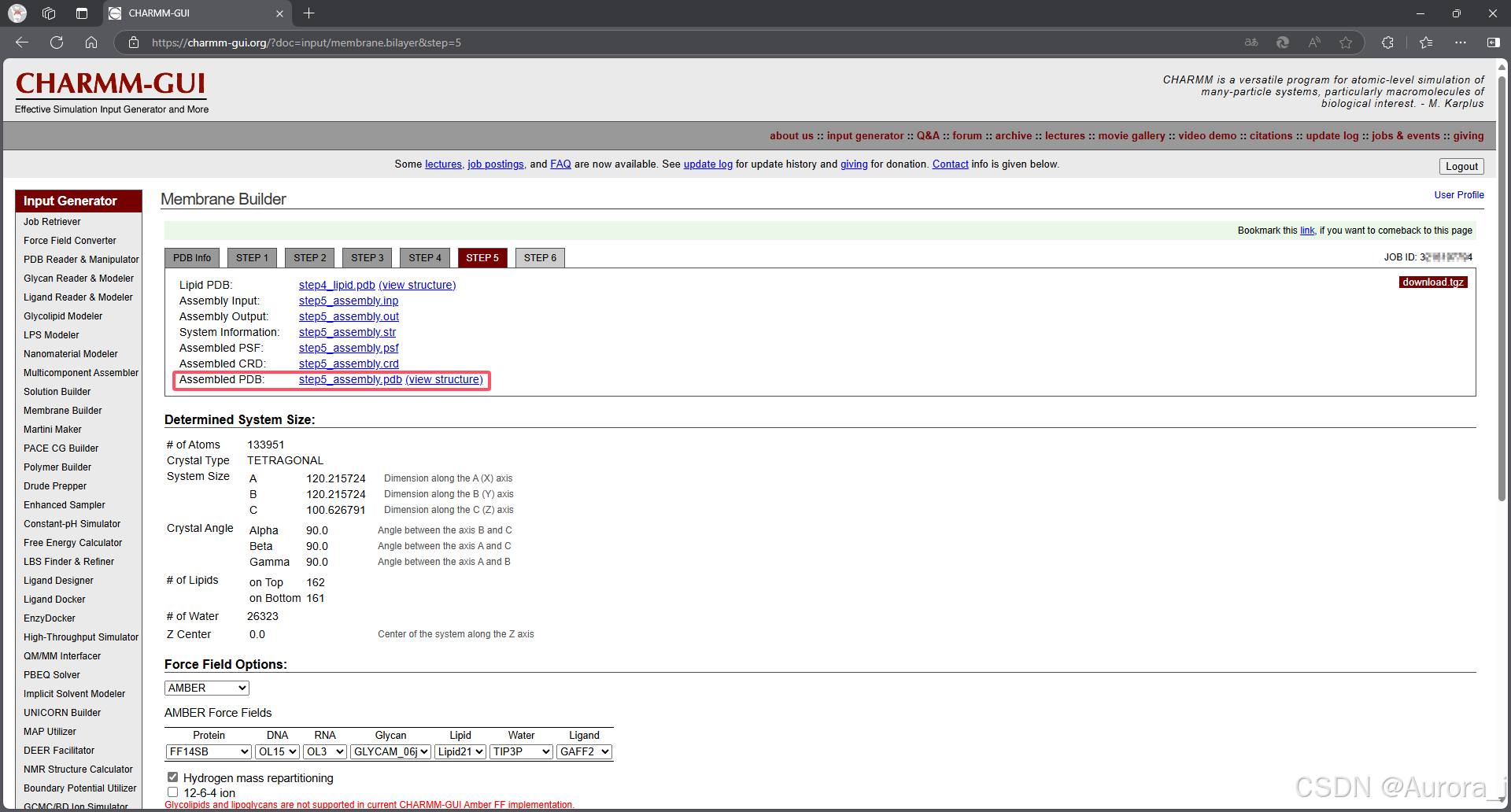Open the Lipid21 dropdown
Screen dimensions: 1511x812
tap(460, 751)
